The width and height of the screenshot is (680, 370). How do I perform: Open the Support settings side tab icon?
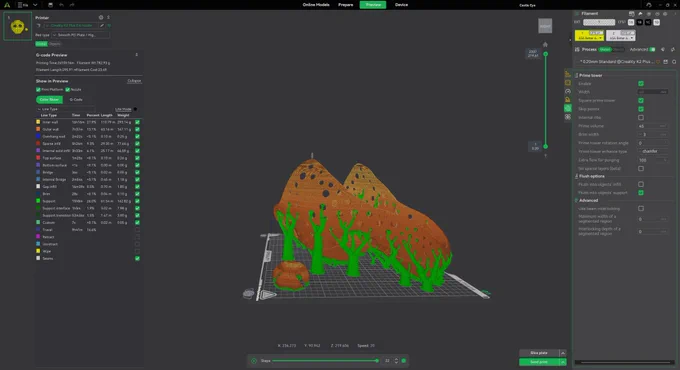pyautogui.click(x=568, y=100)
